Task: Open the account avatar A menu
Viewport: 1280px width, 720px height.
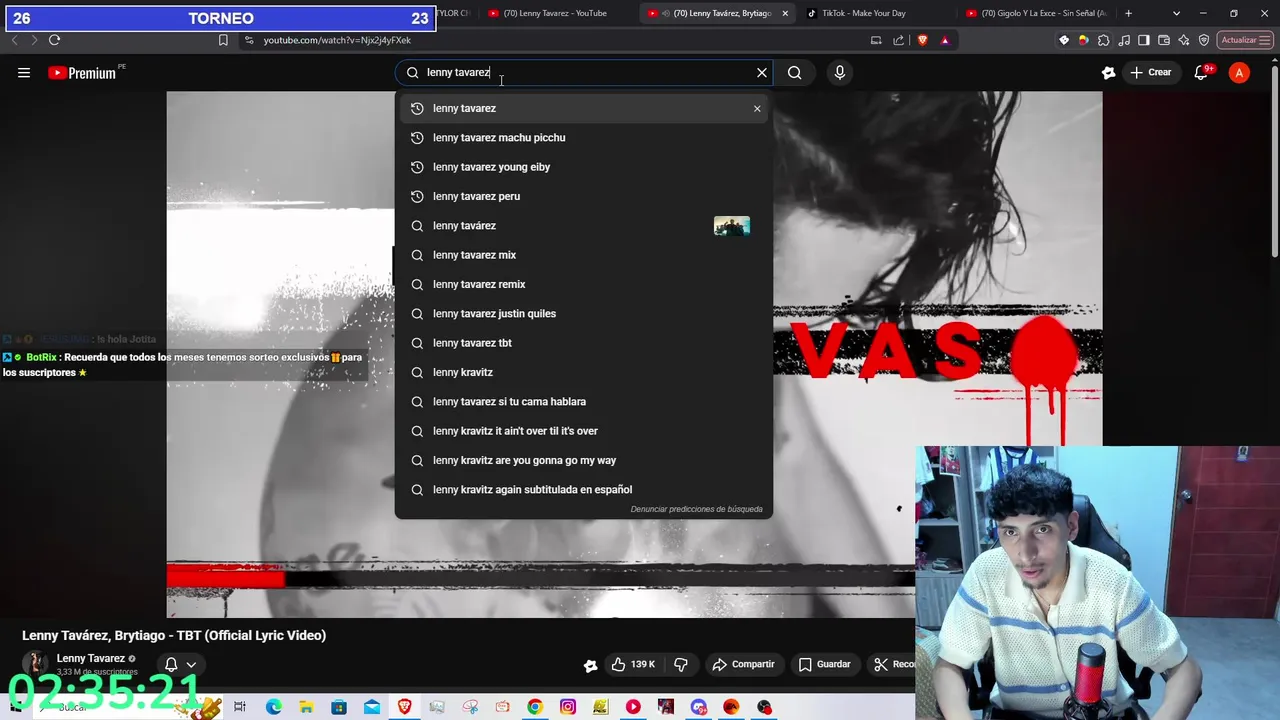Action: (x=1239, y=72)
